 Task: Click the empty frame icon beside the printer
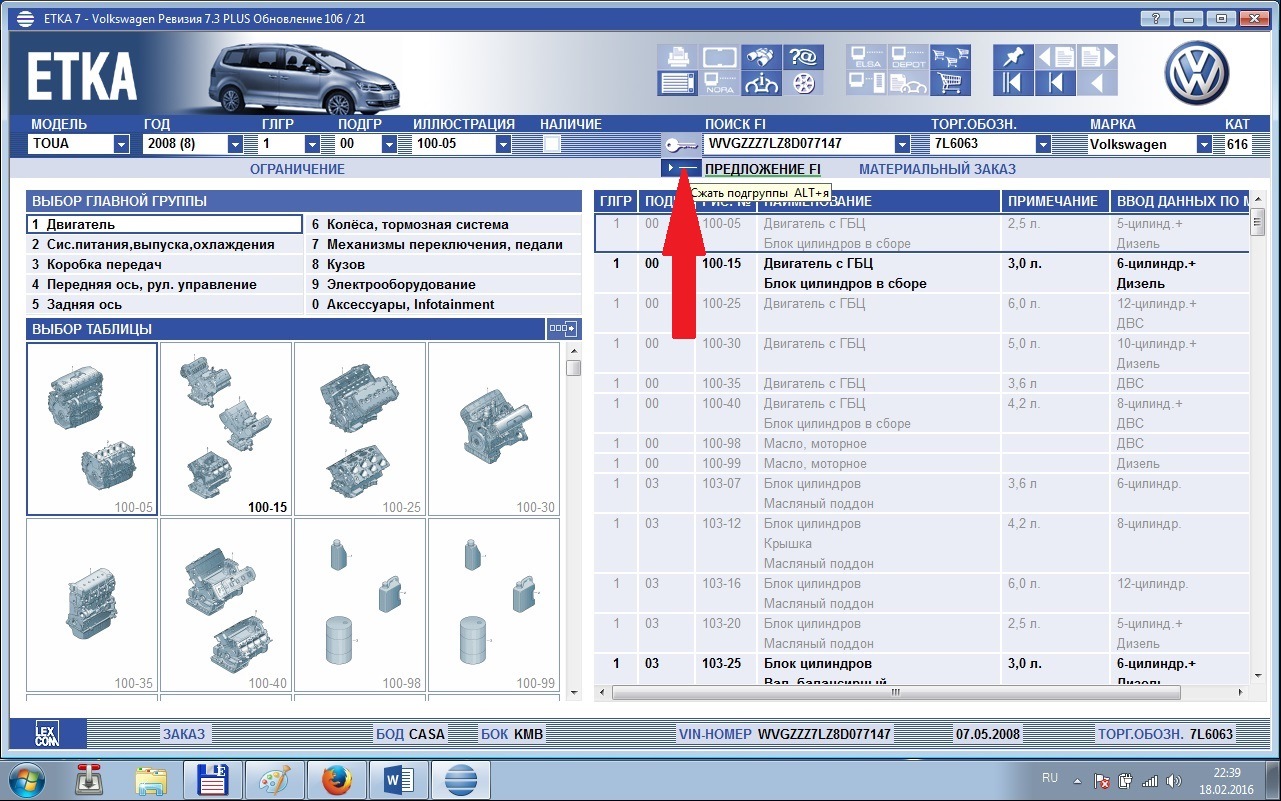(x=719, y=57)
